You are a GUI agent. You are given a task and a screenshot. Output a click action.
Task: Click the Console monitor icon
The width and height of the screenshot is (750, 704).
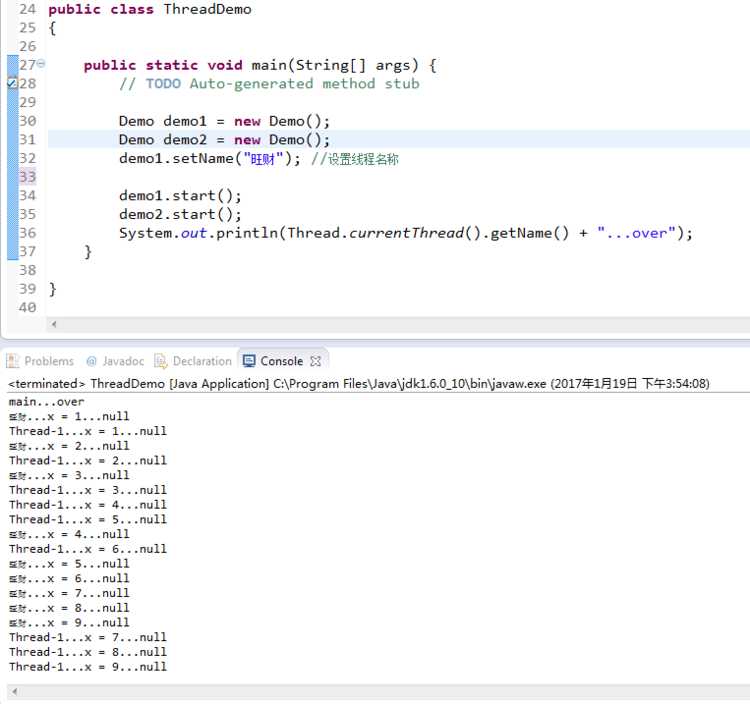[x=249, y=361]
